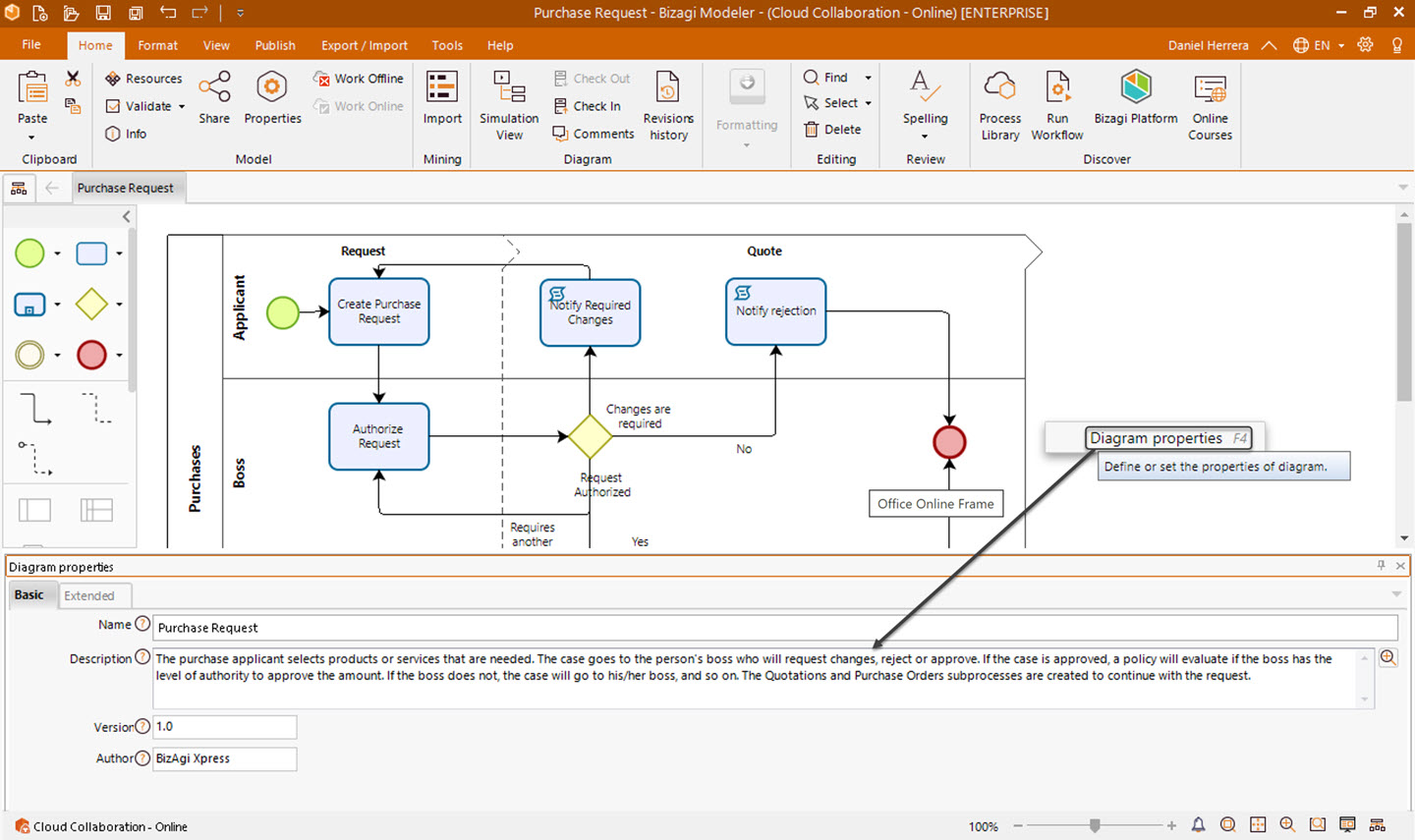Switch to the Publish ribbon tab
Screen dimensions: 1415x840
click(x=275, y=45)
